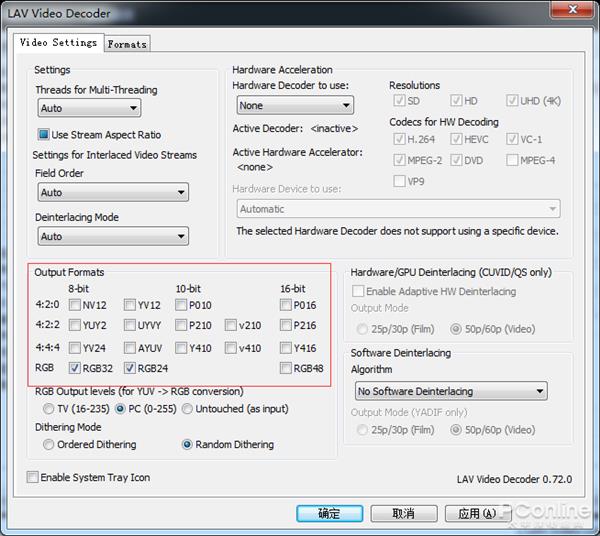
Task: Select Untouched (as input) output level
Action: (187, 409)
